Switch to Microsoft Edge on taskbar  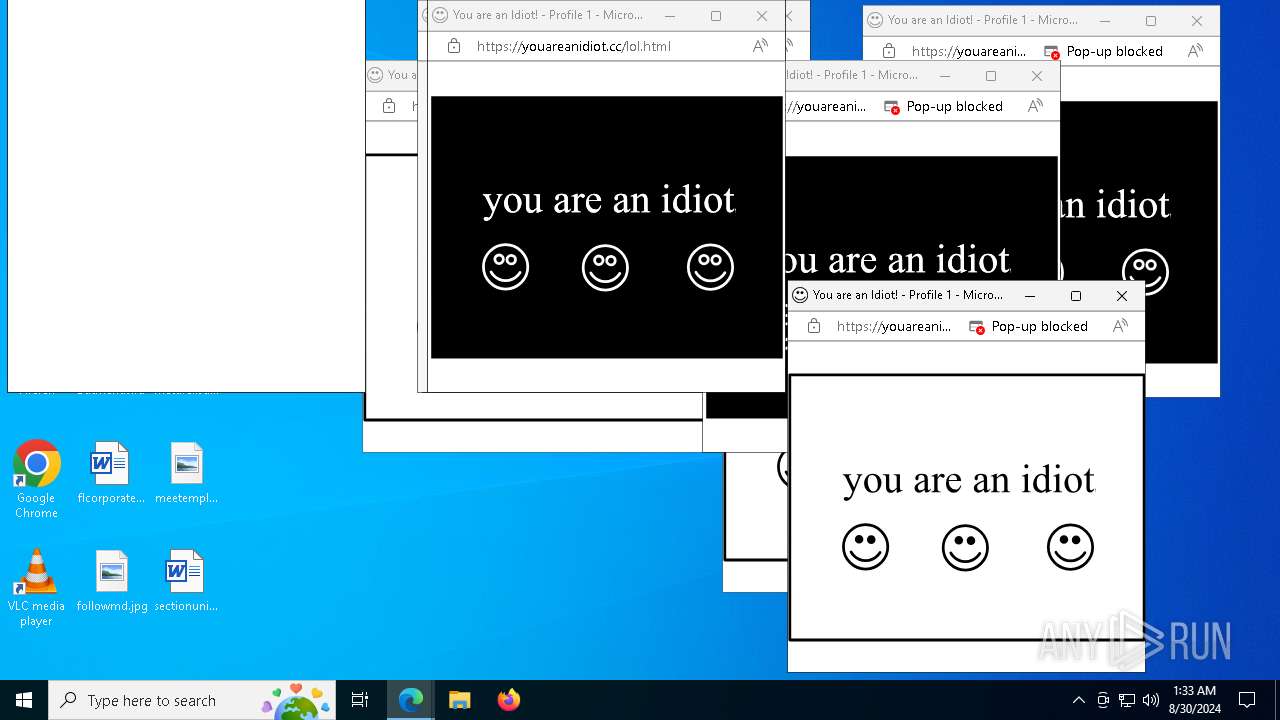click(411, 700)
